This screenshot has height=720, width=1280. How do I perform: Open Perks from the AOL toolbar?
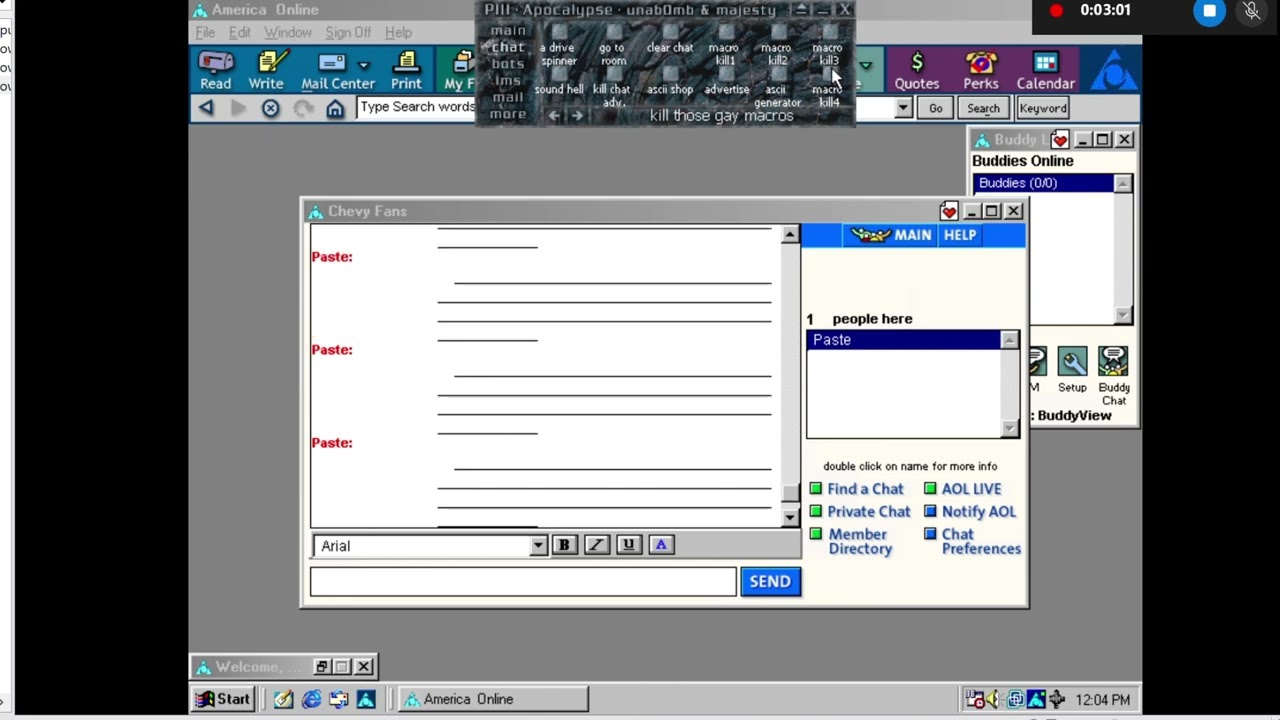[x=981, y=70]
